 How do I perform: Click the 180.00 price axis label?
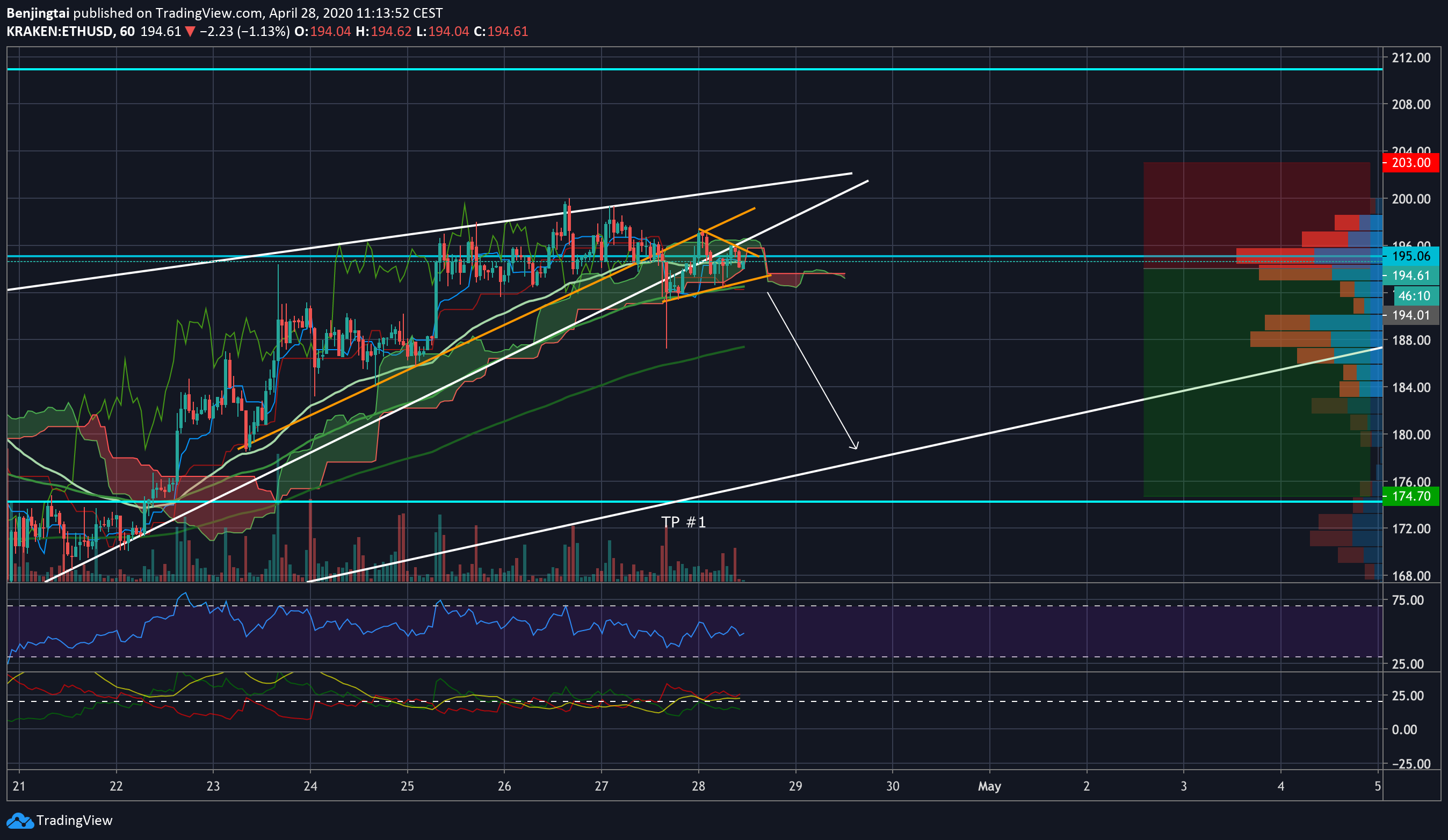[1410, 435]
